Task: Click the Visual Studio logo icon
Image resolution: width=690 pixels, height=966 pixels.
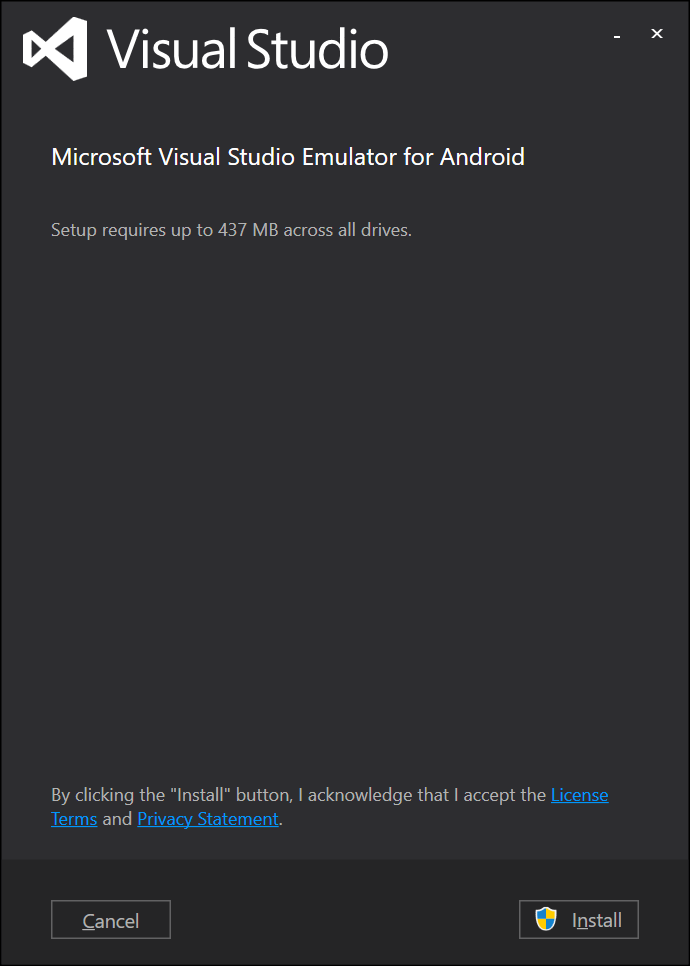Action: tap(55, 49)
